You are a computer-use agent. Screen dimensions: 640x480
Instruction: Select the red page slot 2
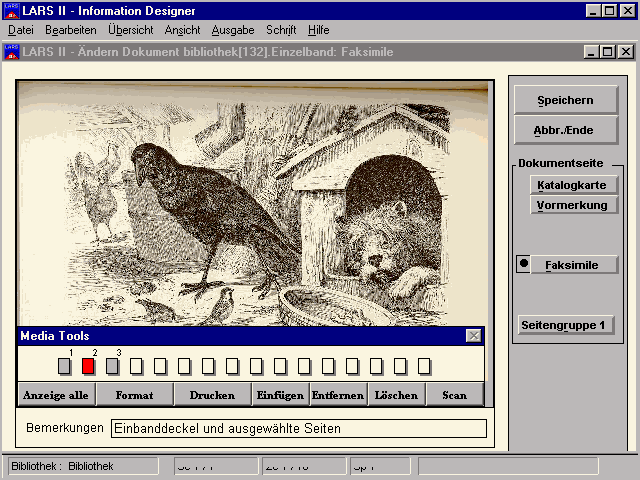88,366
